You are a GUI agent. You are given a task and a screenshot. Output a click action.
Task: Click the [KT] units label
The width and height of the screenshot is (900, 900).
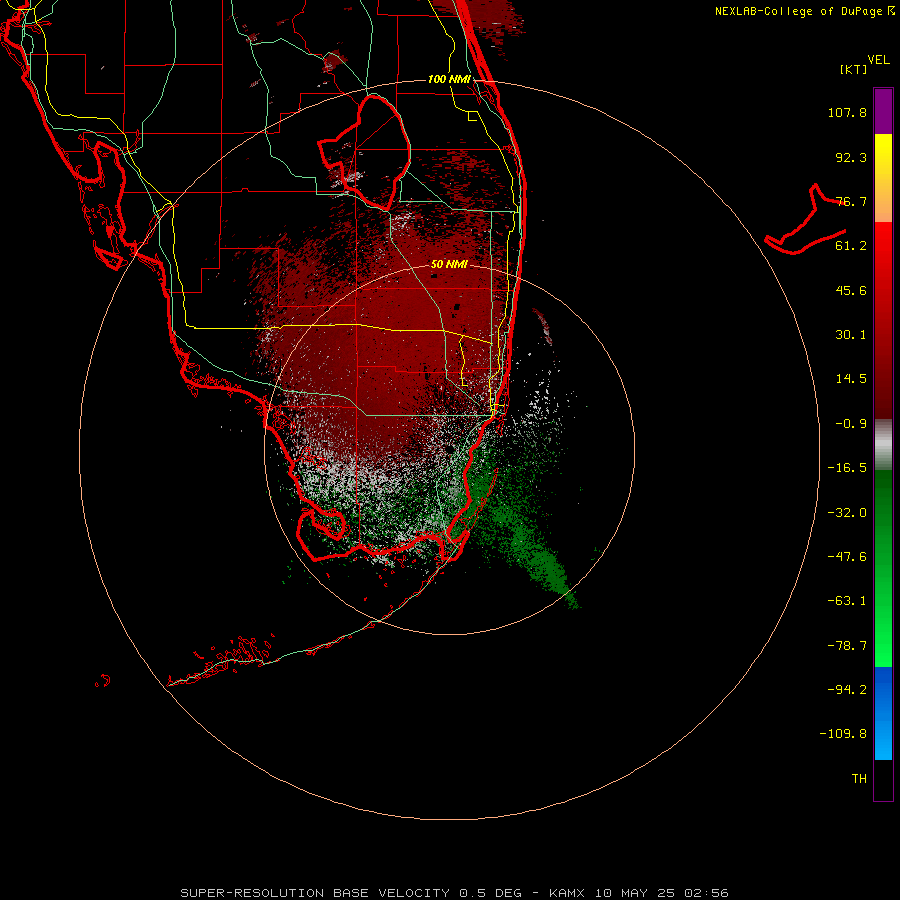854,69
